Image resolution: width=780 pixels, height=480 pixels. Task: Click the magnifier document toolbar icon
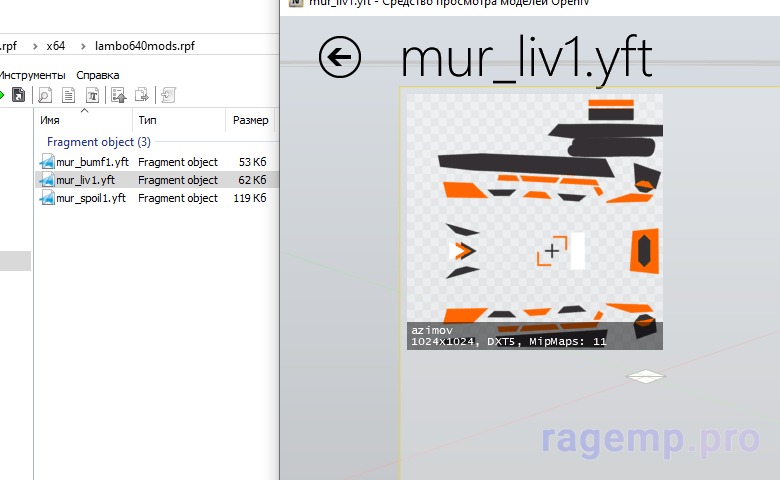[x=45, y=95]
